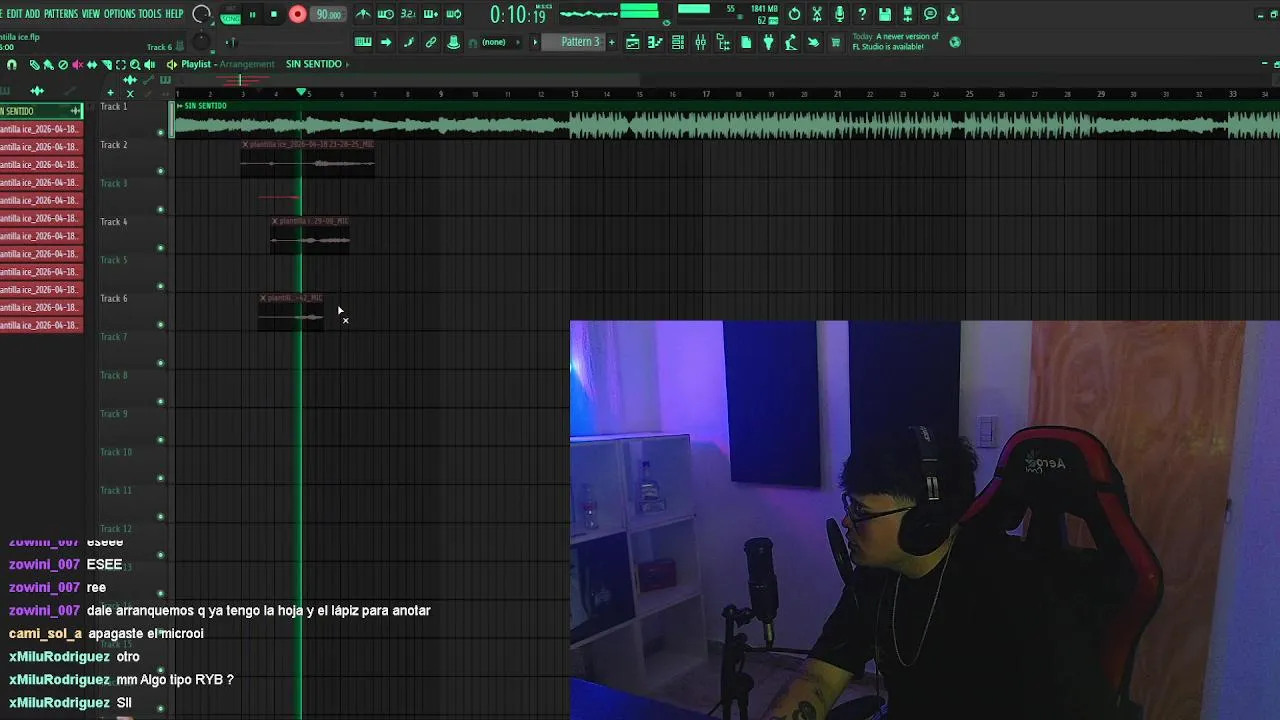Toggle the link/multilink controllers icon
This screenshot has height=720, width=1280.
coord(431,42)
